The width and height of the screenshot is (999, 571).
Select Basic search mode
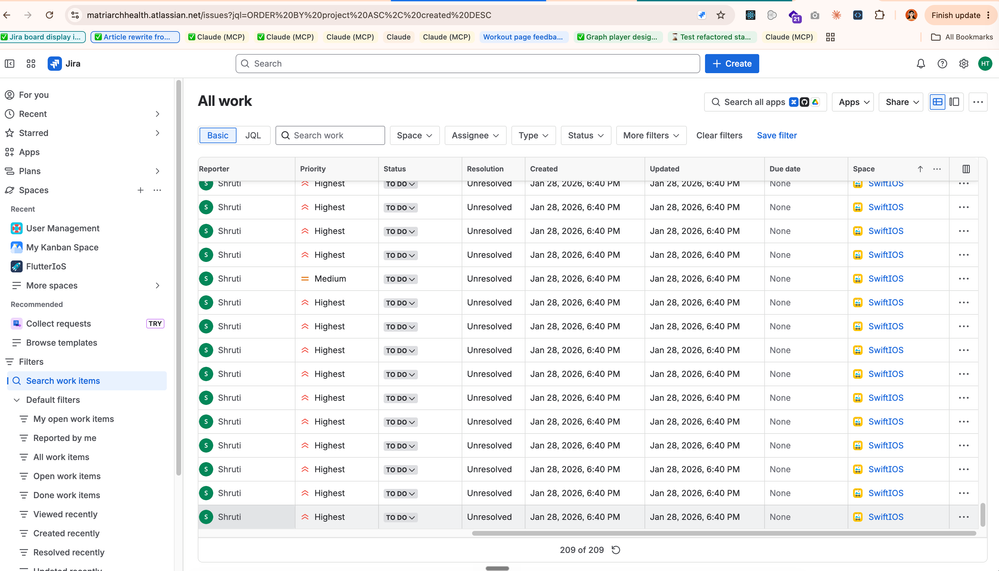click(218, 135)
